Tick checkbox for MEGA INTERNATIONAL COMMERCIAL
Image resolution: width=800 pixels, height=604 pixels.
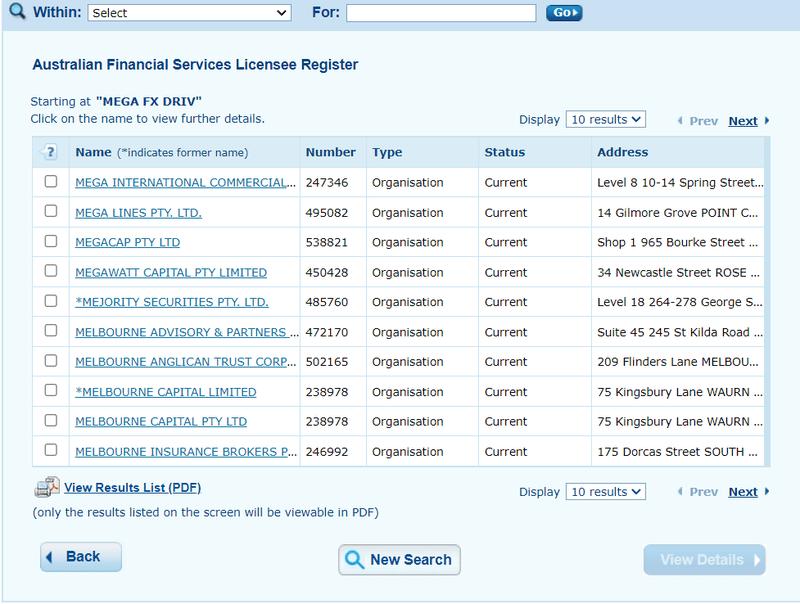click(x=51, y=182)
